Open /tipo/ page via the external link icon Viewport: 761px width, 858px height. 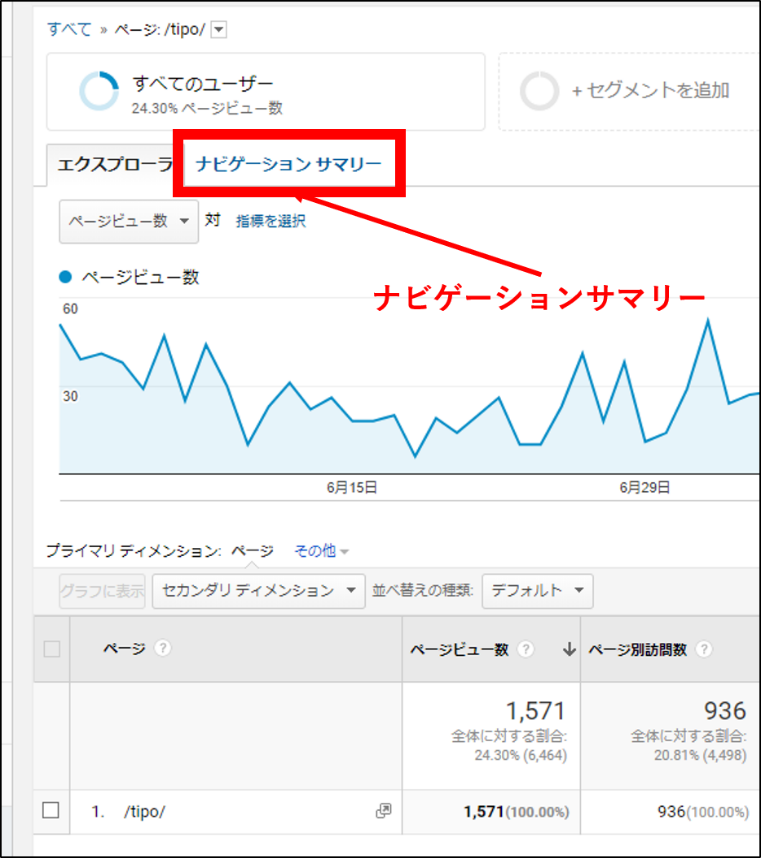(383, 811)
